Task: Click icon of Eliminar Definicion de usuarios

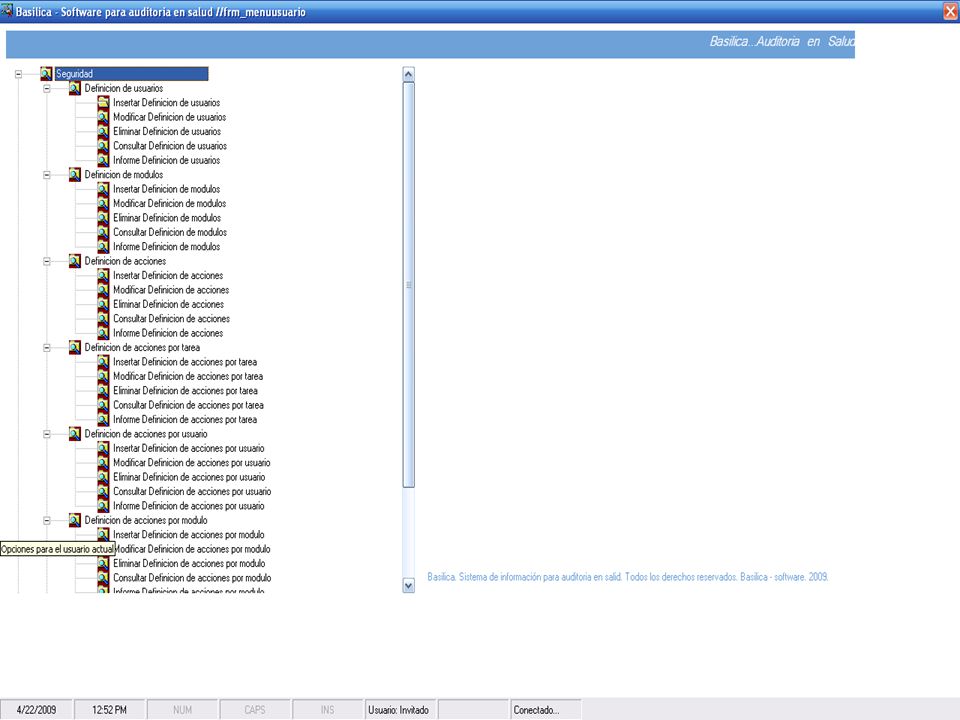Action: pyautogui.click(x=103, y=132)
